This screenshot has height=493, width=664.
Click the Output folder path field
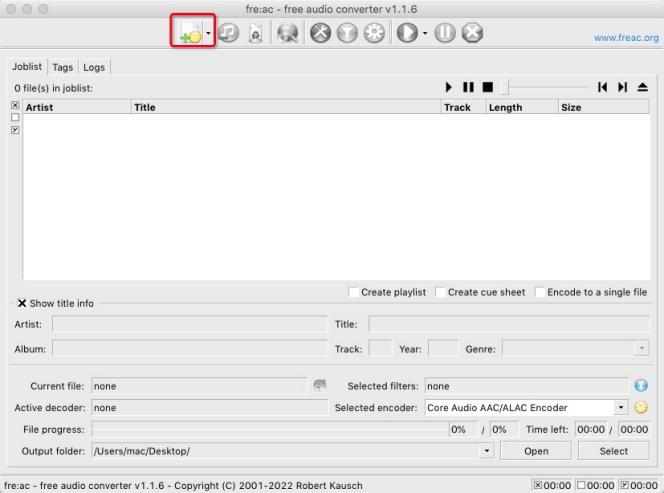(286, 451)
